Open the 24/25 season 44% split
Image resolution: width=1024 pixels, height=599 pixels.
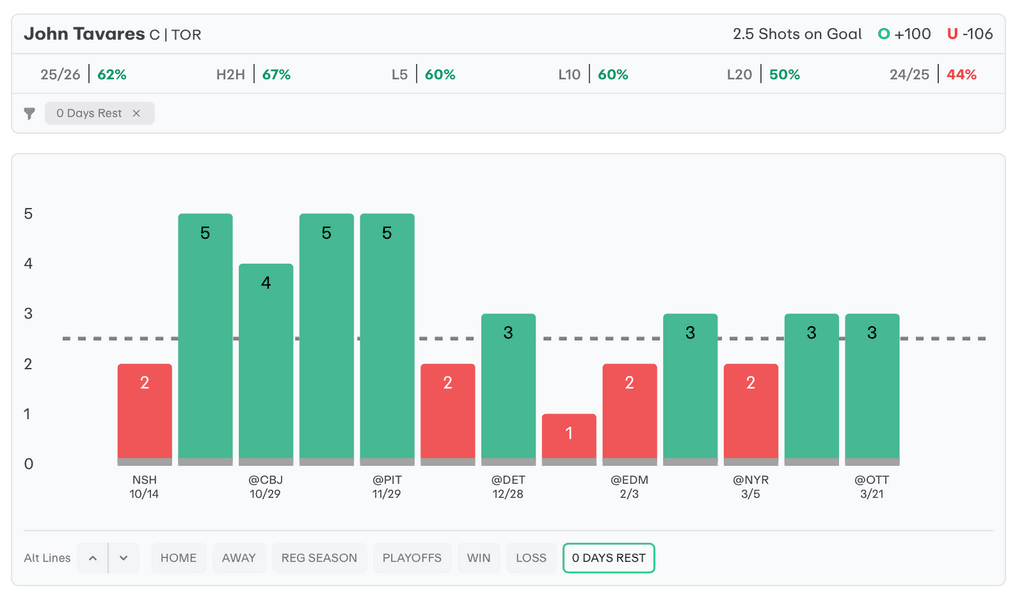932,75
